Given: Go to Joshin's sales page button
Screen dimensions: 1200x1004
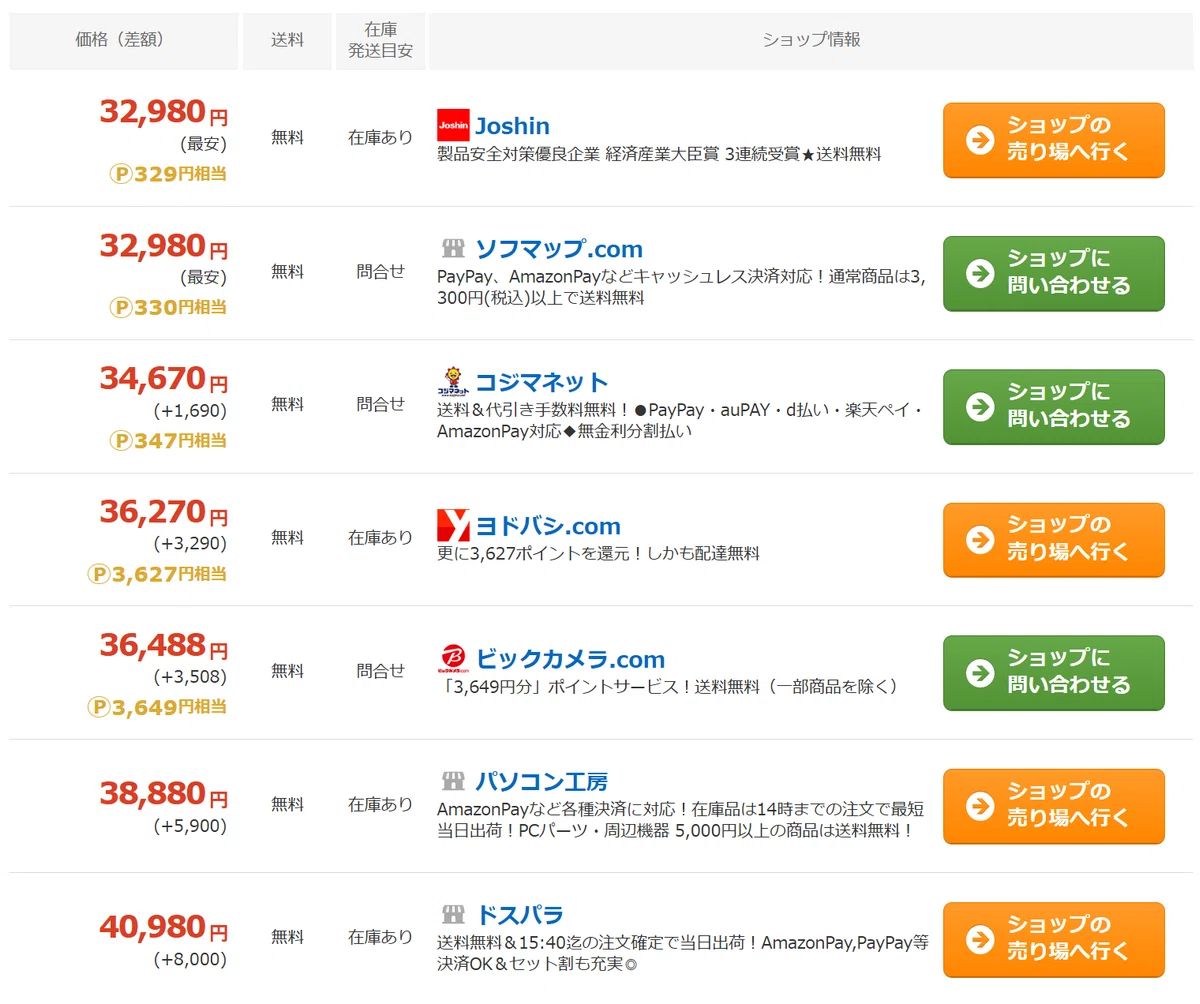Looking at the screenshot, I should 1054,140.
